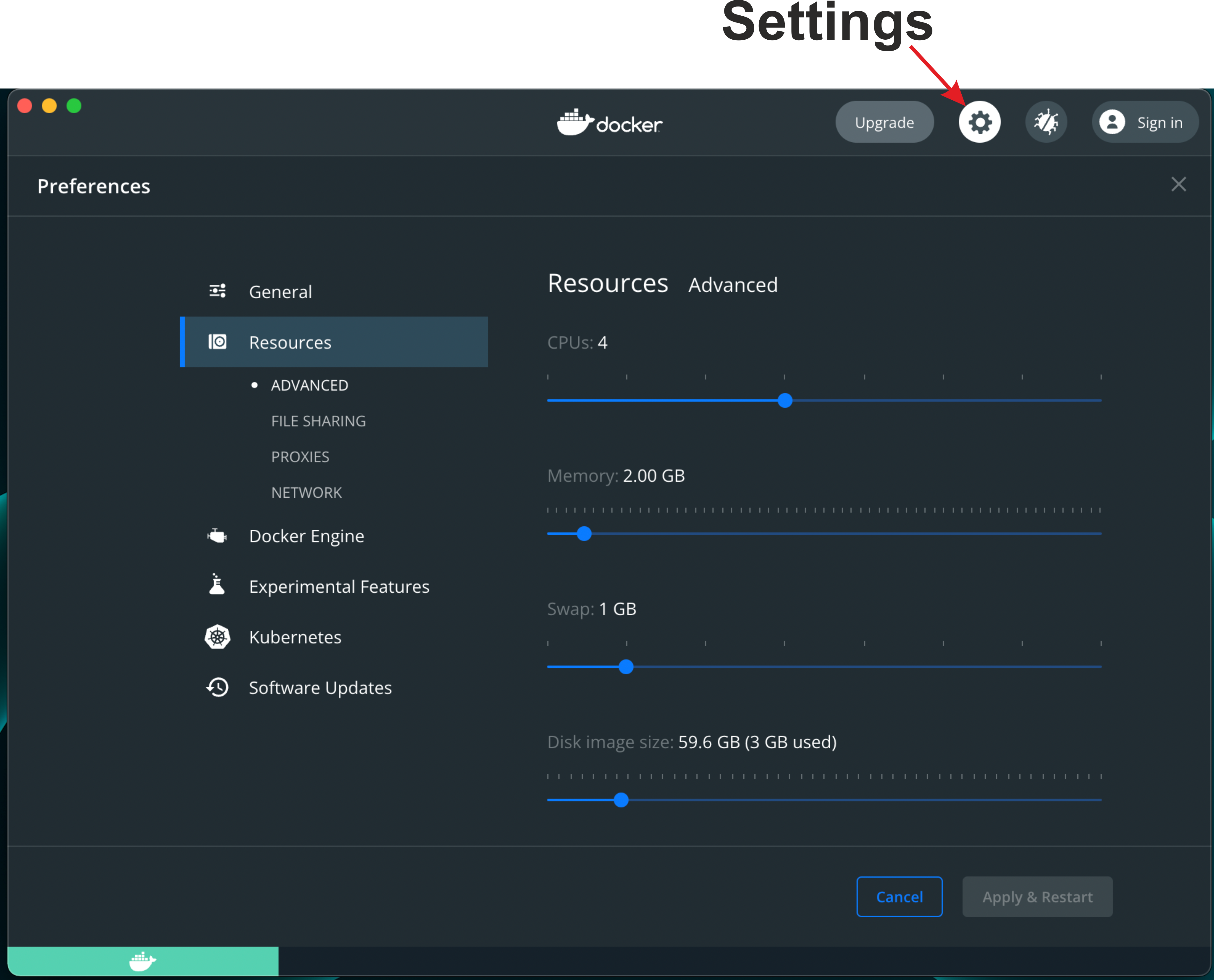
Task: Open the Experimental Features section
Action: (x=334, y=586)
